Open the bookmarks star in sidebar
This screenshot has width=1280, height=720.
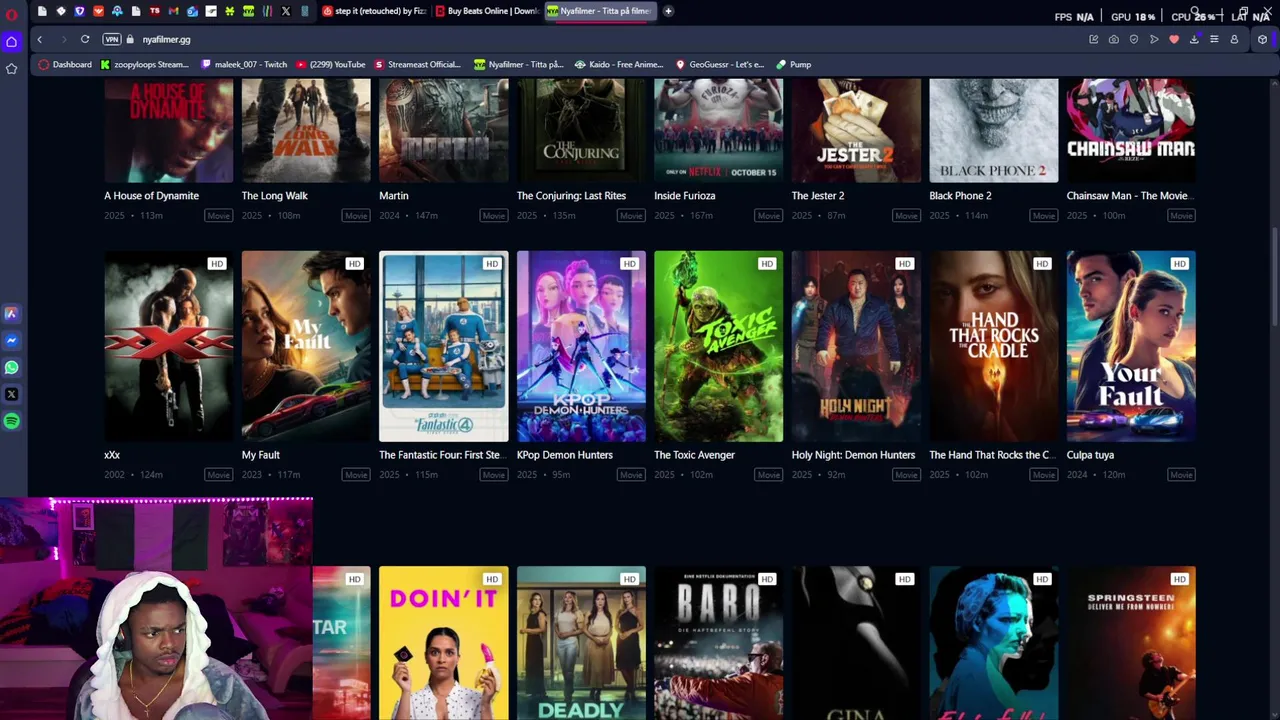pos(12,68)
